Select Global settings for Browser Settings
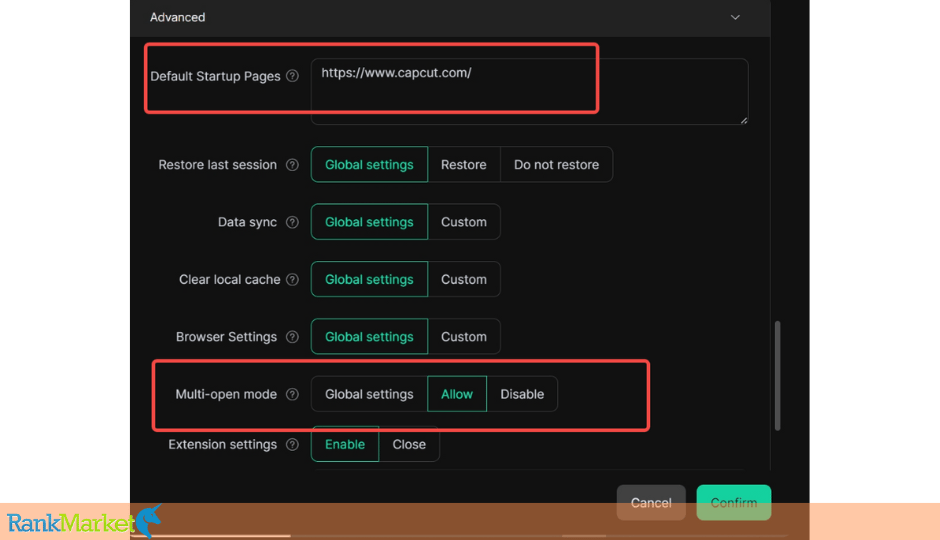This screenshot has width=940, height=540. (369, 337)
